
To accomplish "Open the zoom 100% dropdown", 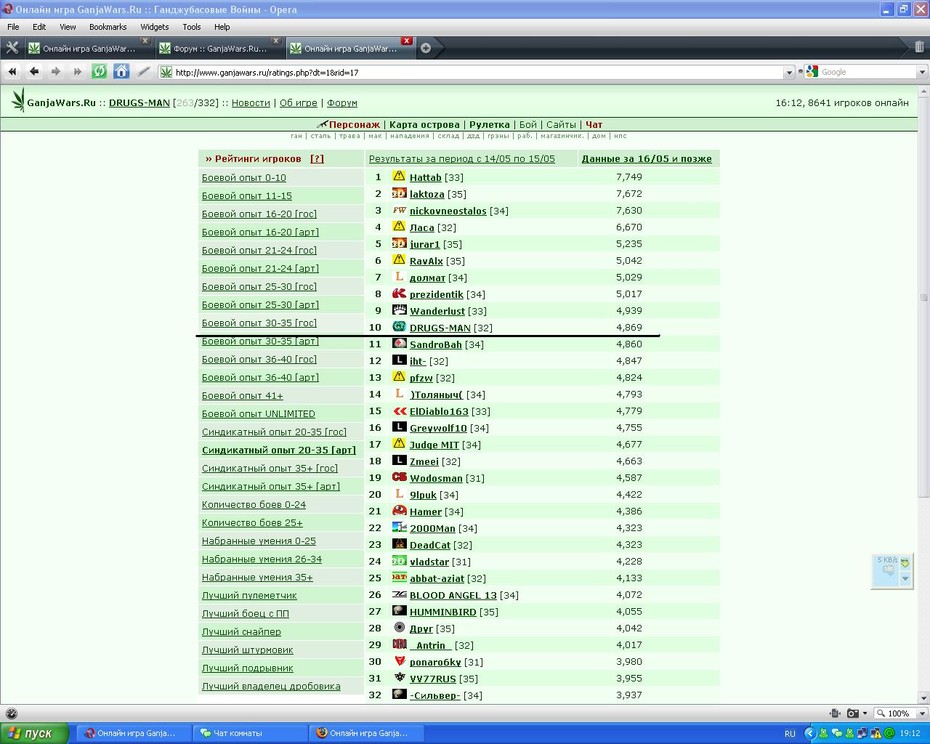I will click(x=922, y=713).
